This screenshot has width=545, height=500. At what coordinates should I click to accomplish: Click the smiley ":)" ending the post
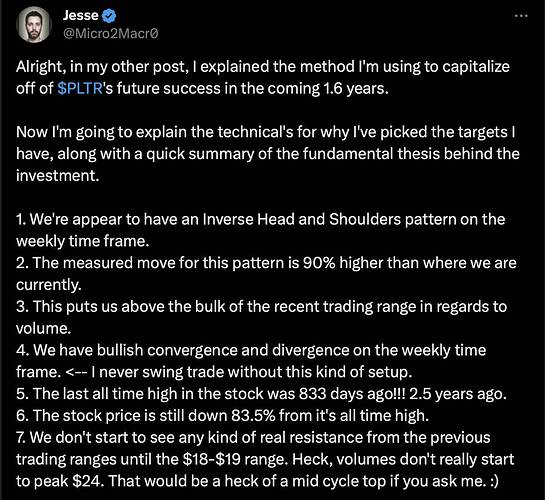click(494, 482)
